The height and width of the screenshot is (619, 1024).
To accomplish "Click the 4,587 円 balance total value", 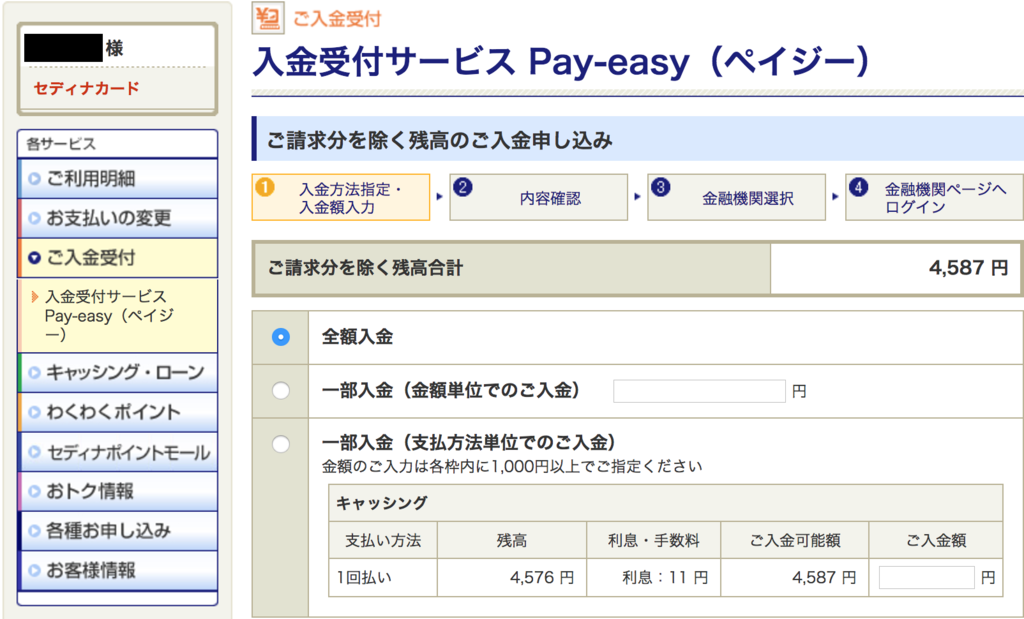I will [x=968, y=268].
